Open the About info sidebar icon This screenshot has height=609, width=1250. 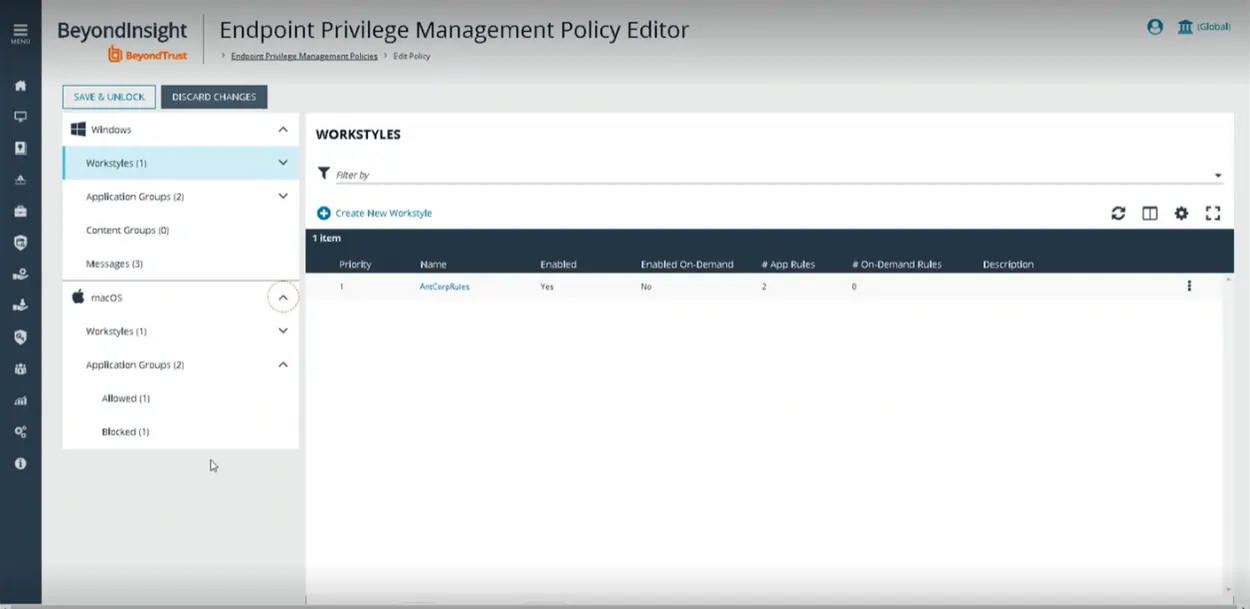coord(20,464)
